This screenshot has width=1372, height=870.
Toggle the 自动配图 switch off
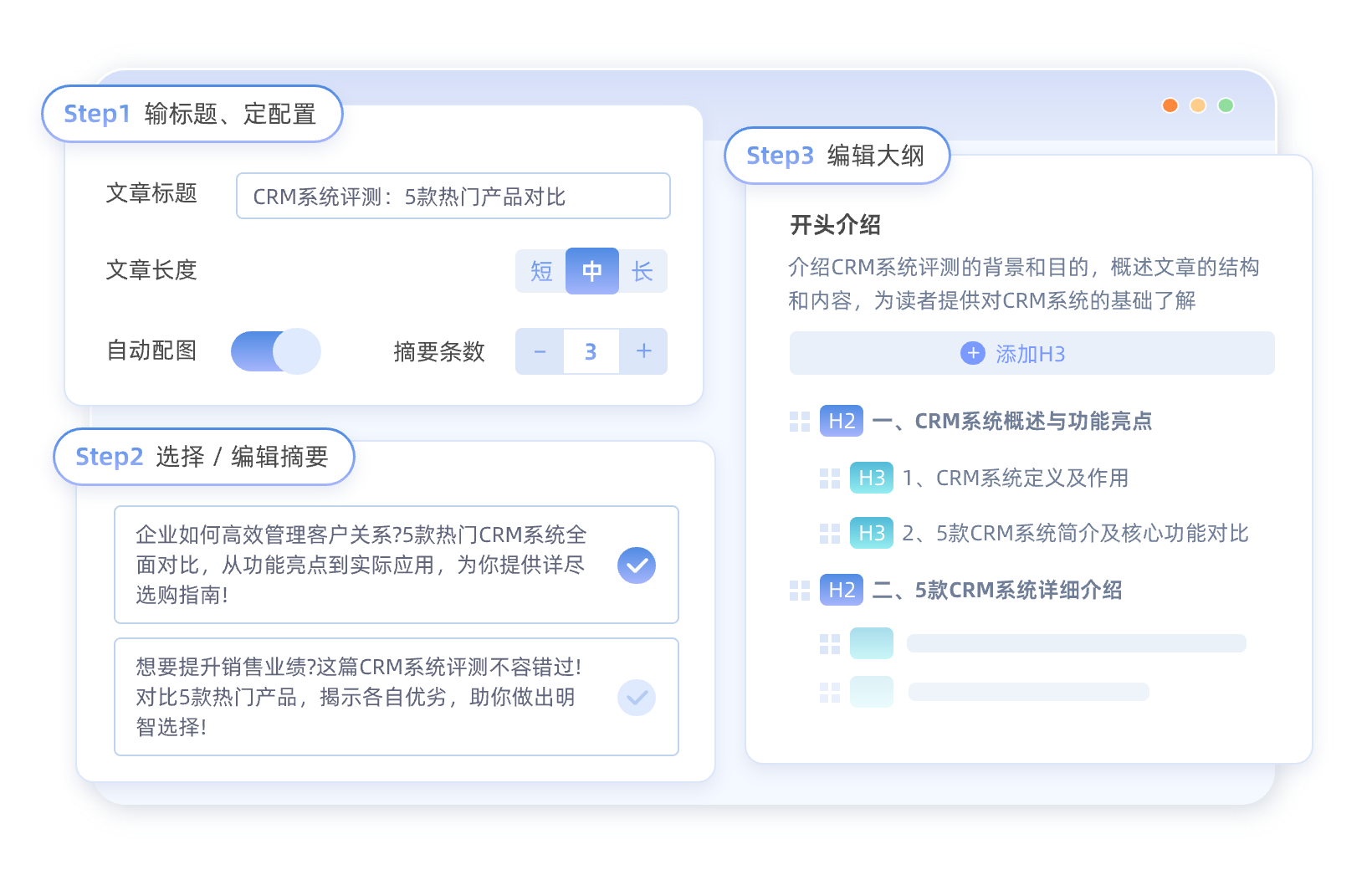click(276, 351)
